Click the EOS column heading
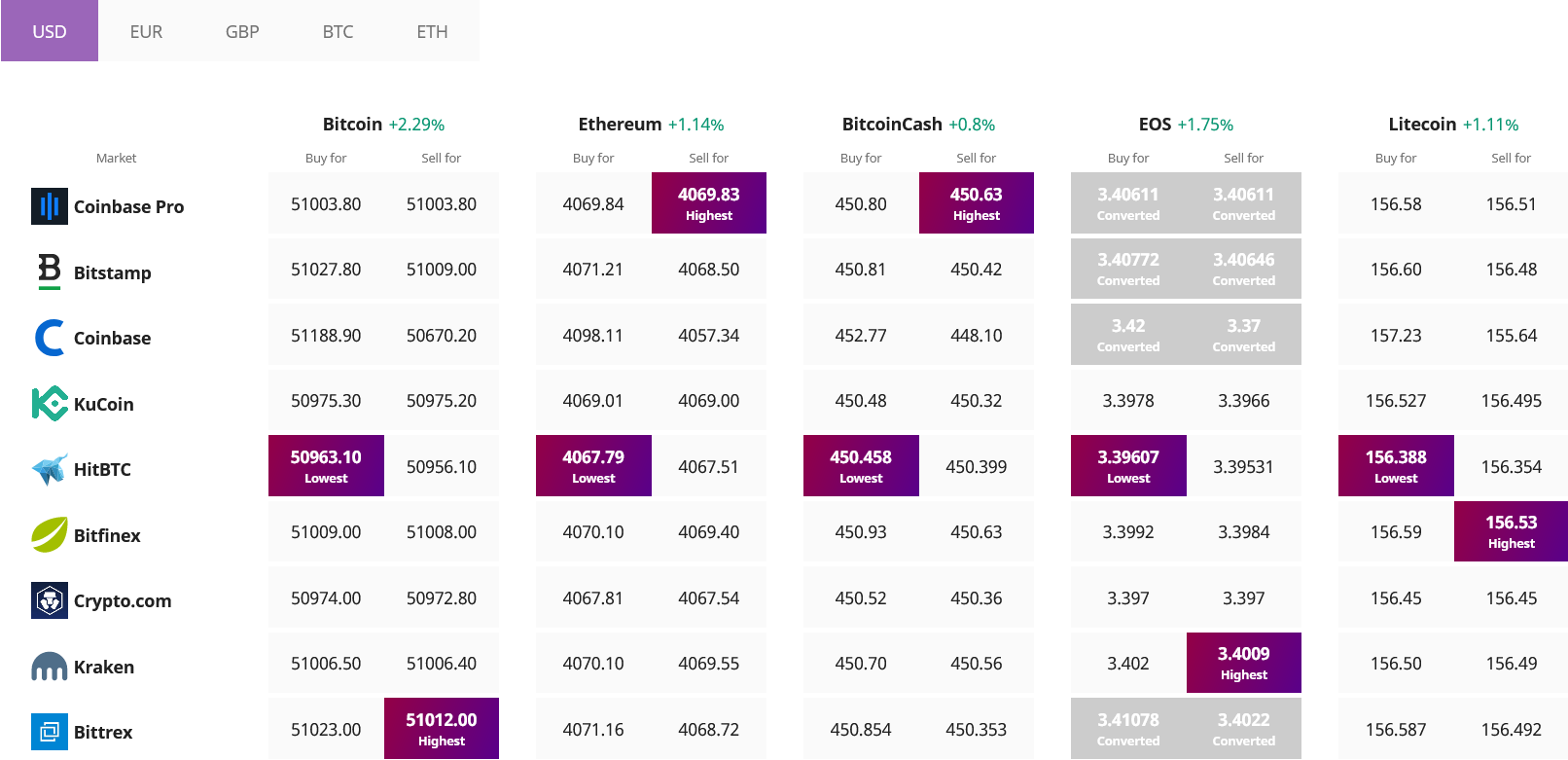Viewport: 1568px width, 760px height. (x=1155, y=124)
